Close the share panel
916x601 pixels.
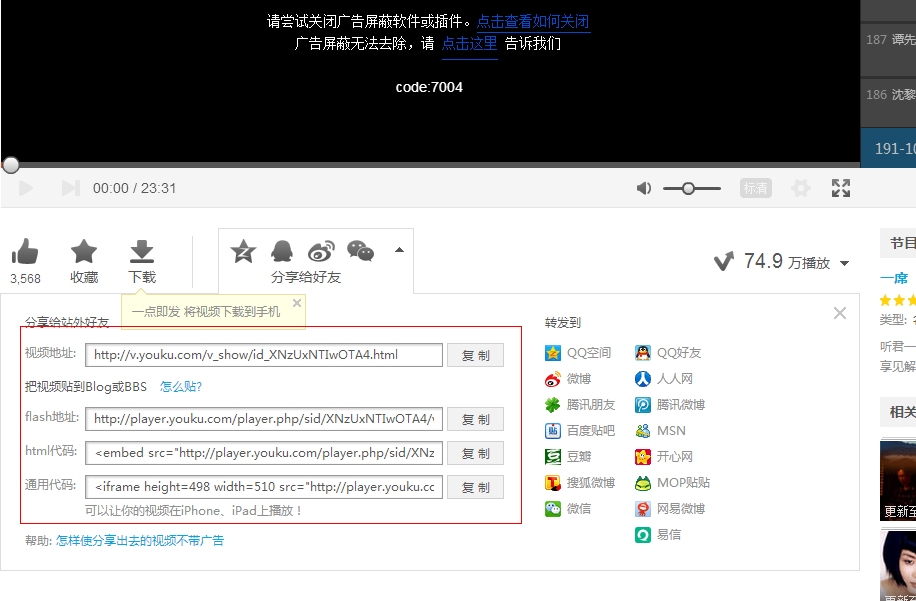point(840,313)
